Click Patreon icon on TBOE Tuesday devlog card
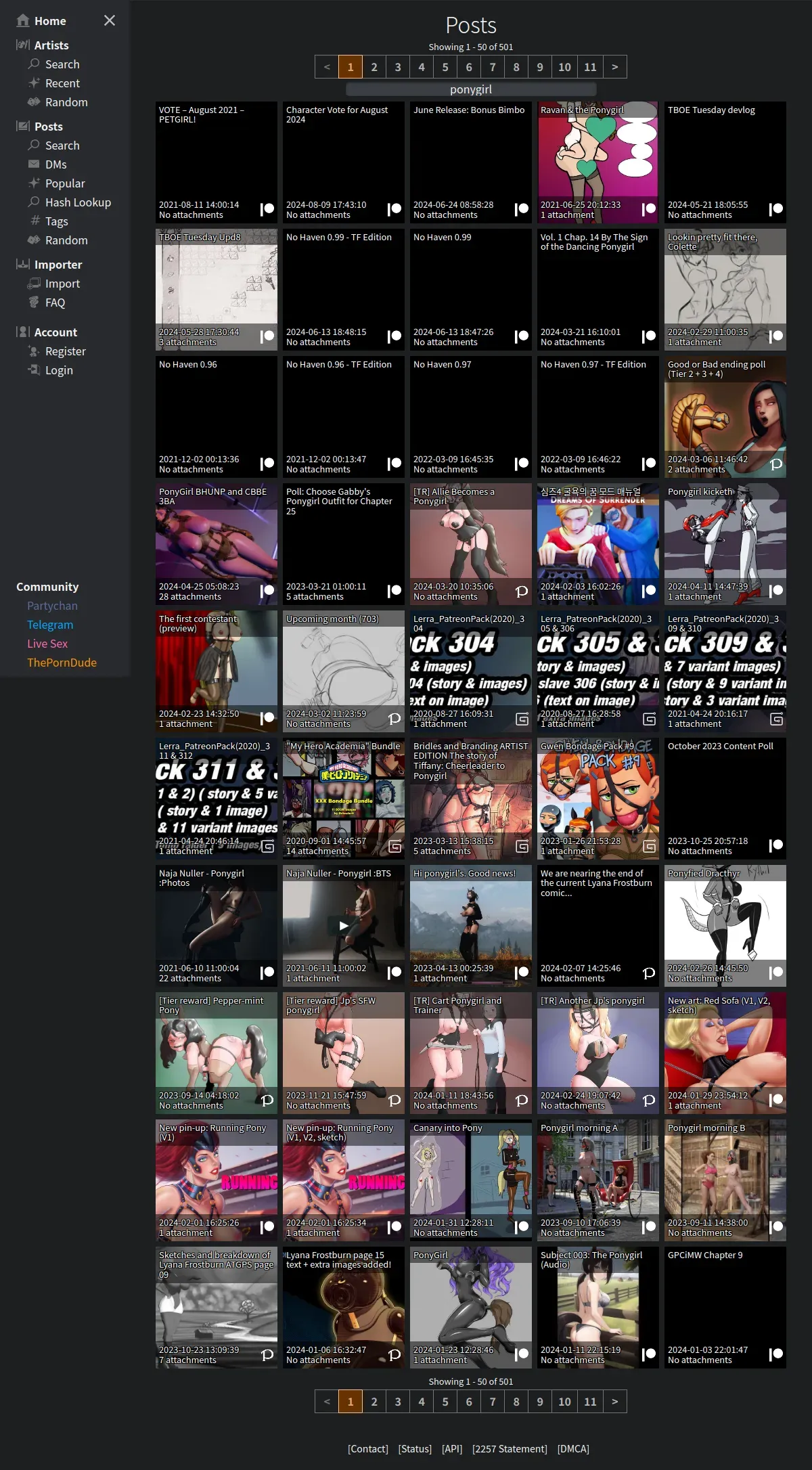Screen dimensions: 812x1470 pyautogui.click(x=776, y=210)
